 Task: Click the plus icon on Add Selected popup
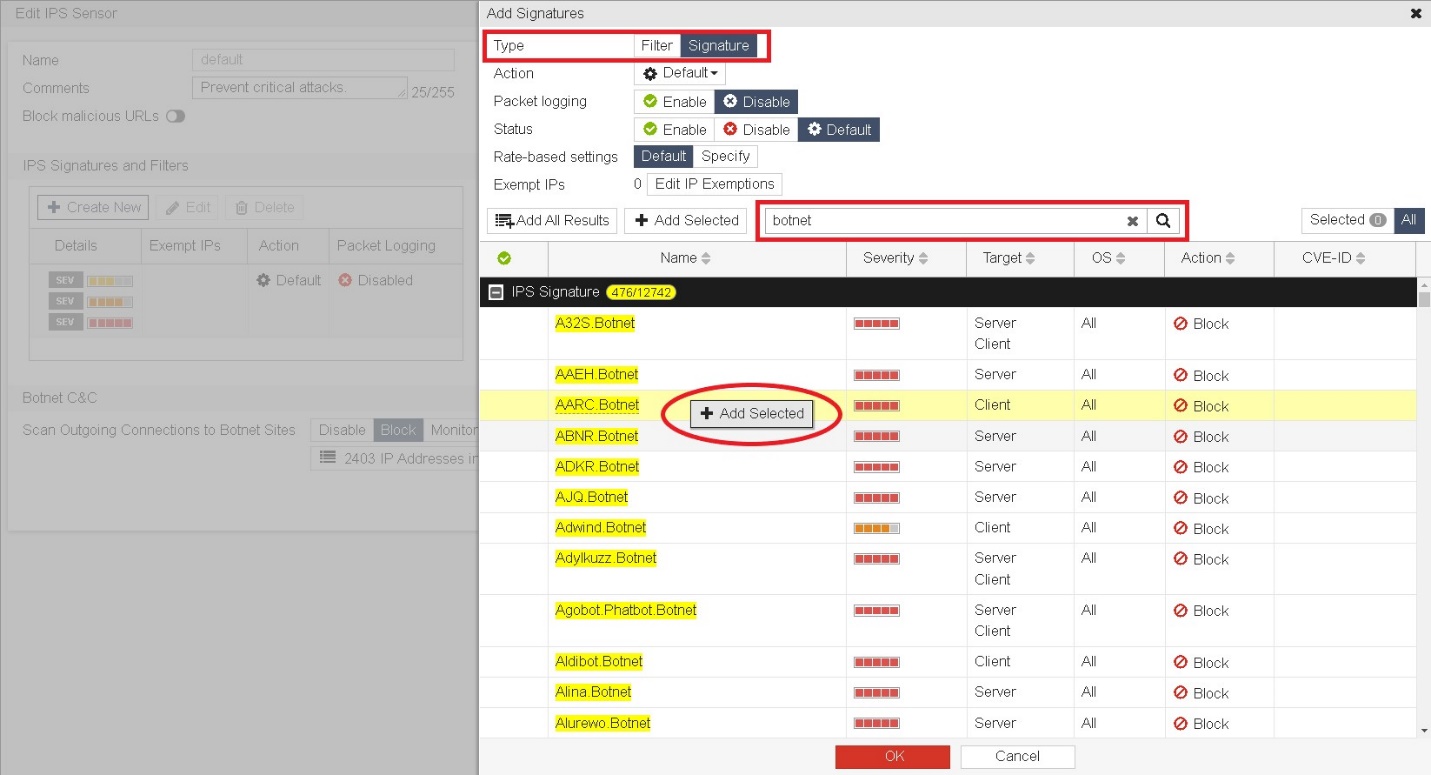706,412
